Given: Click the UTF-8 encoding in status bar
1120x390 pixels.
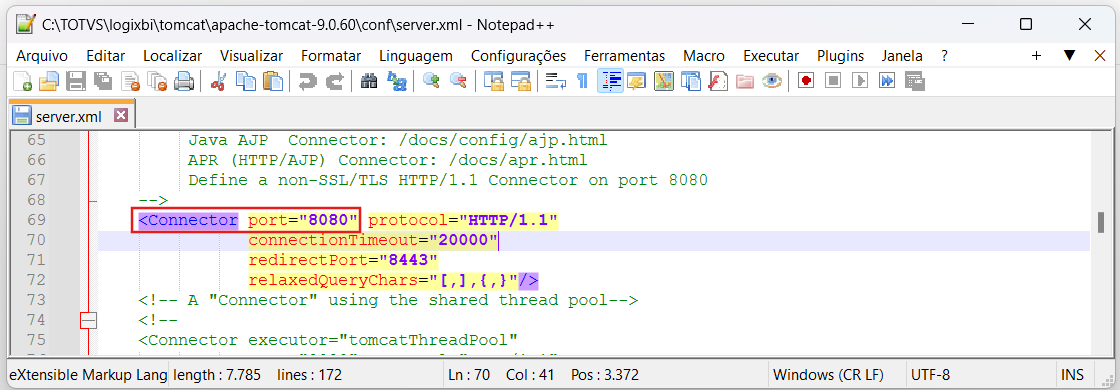Looking at the screenshot, I should (x=930, y=374).
